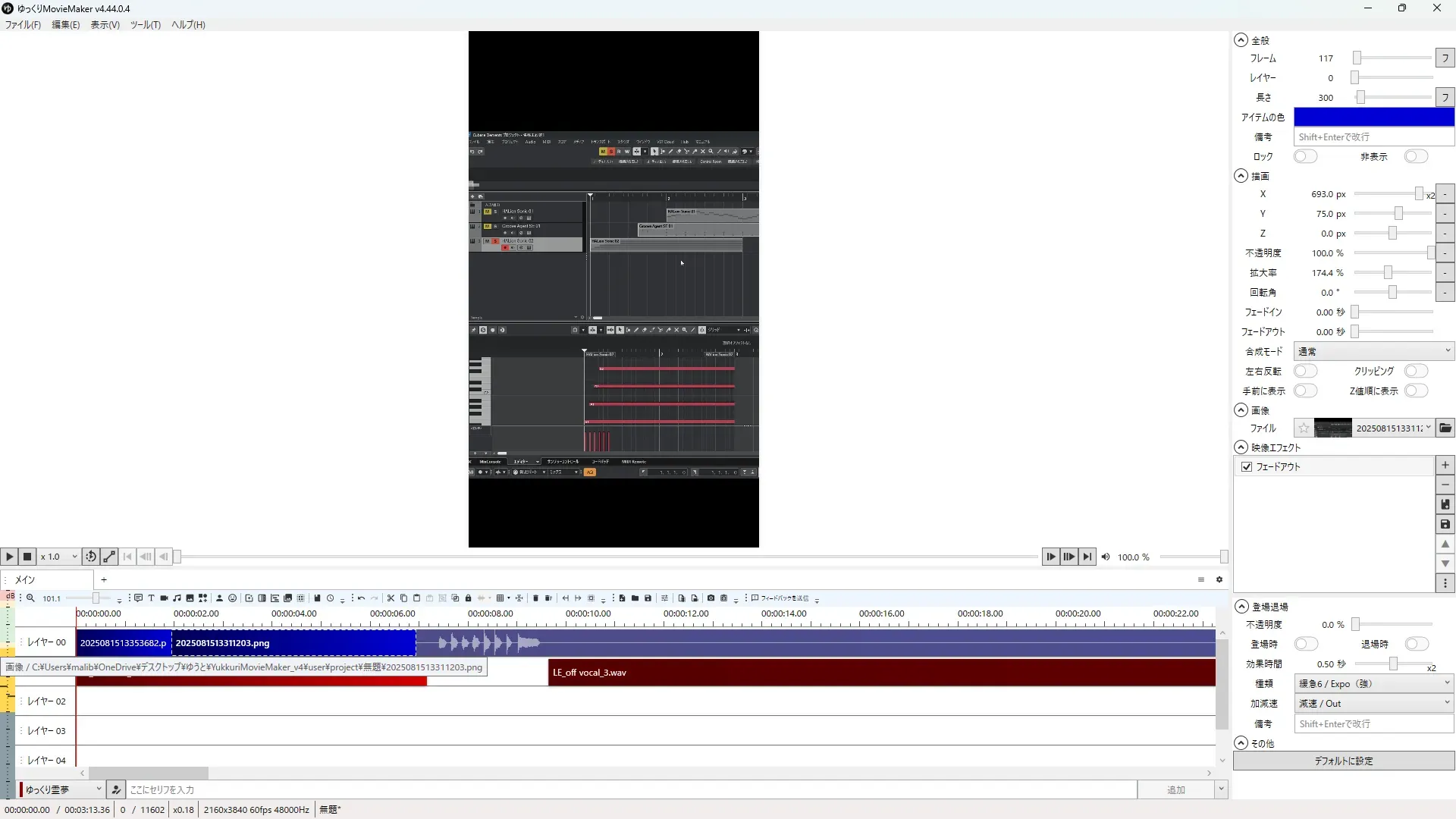Uncheck the フェードアウト effect checkbox
Screen dimensions: 1456x819
coord(1247,467)
